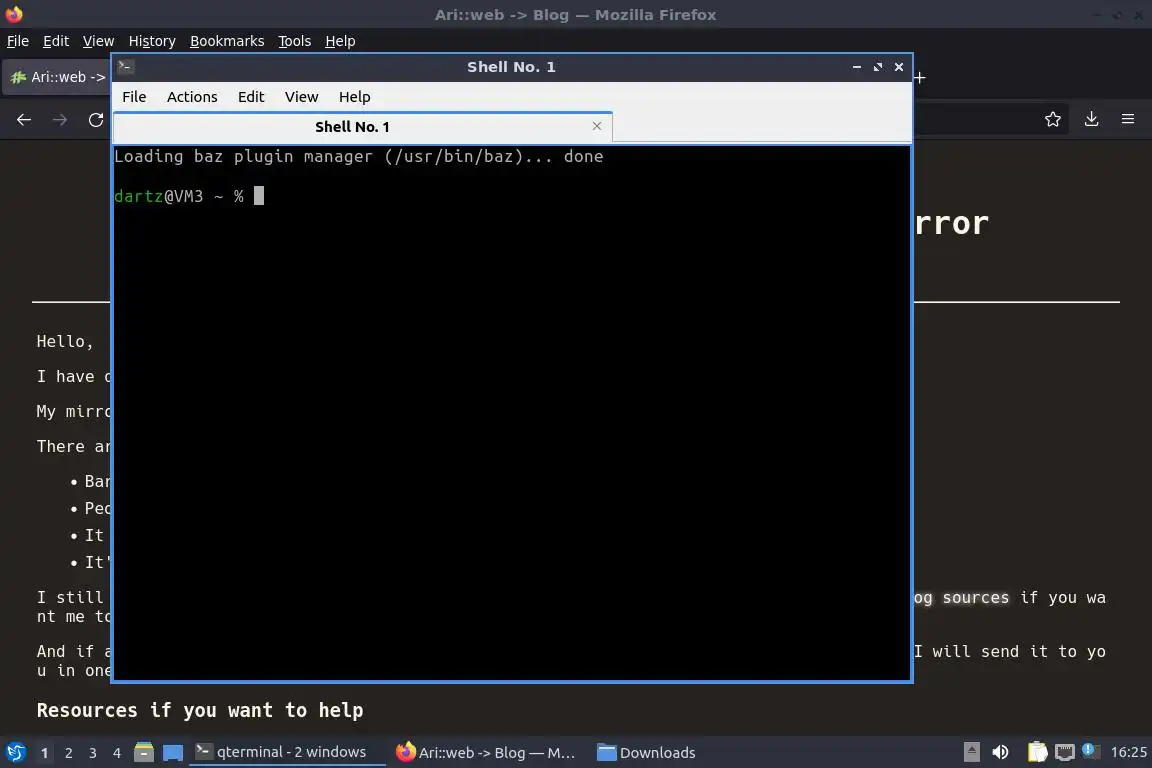This screenshot has width=1152, height=768.
Task: Open Firefox View menu
Action: click(x=98, y=41)
